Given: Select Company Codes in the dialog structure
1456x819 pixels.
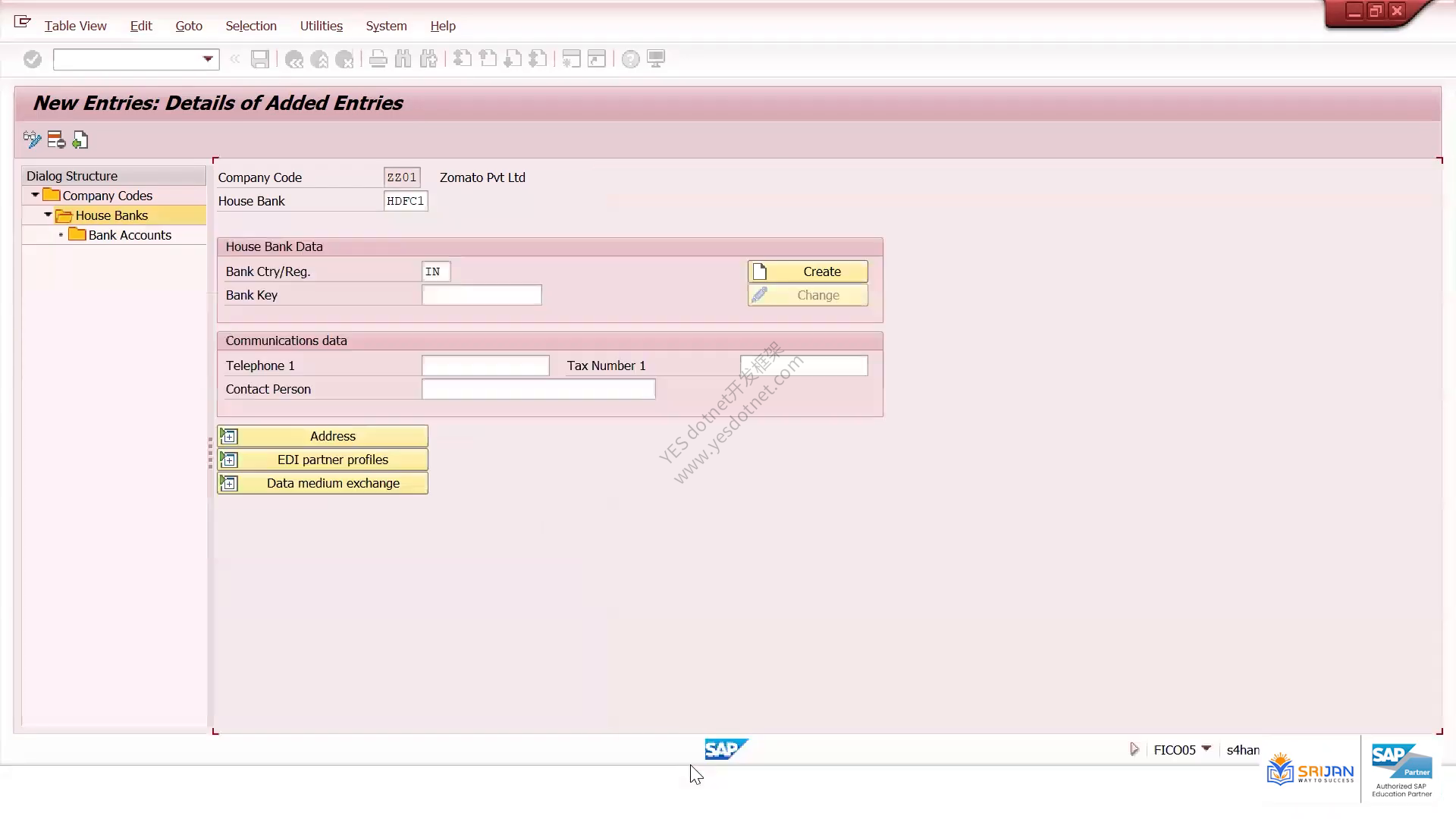Looking at the screenshot, I should point(107,196).
